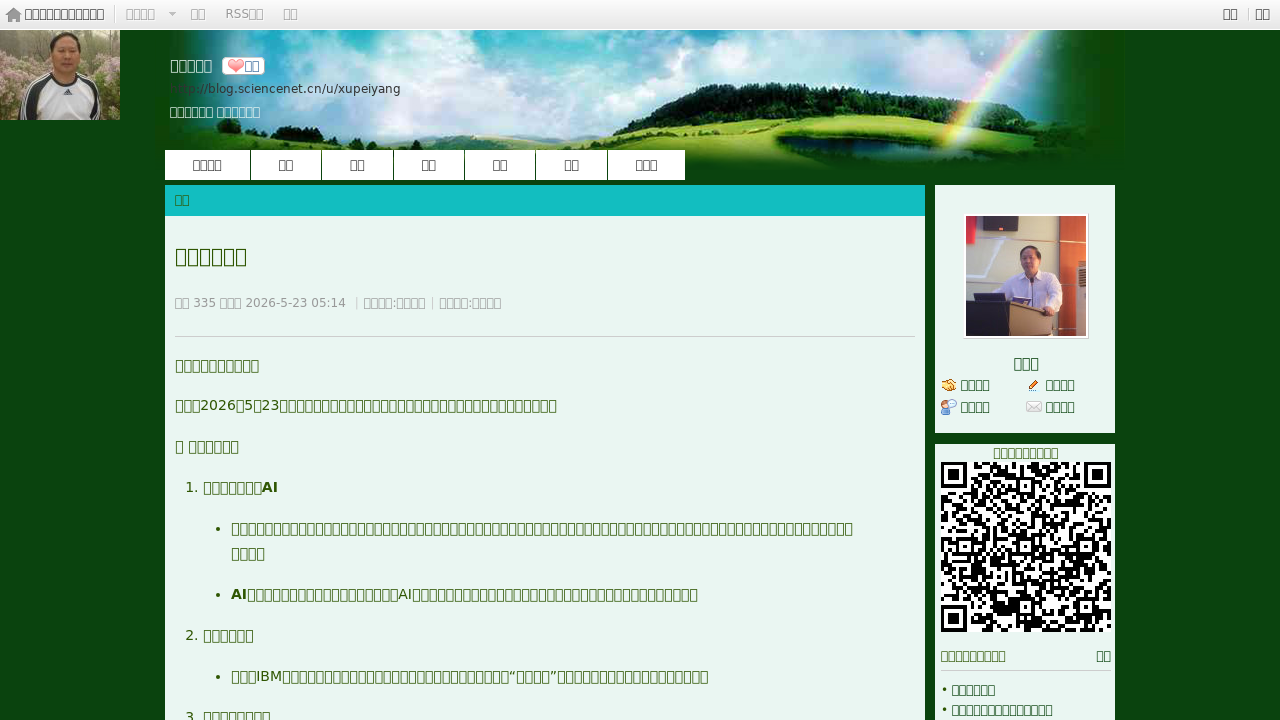Open the sidebar photo of speaker at podium
Image resolution: width=1280 pixels, height=720 pixels.
click(1026, 276)
